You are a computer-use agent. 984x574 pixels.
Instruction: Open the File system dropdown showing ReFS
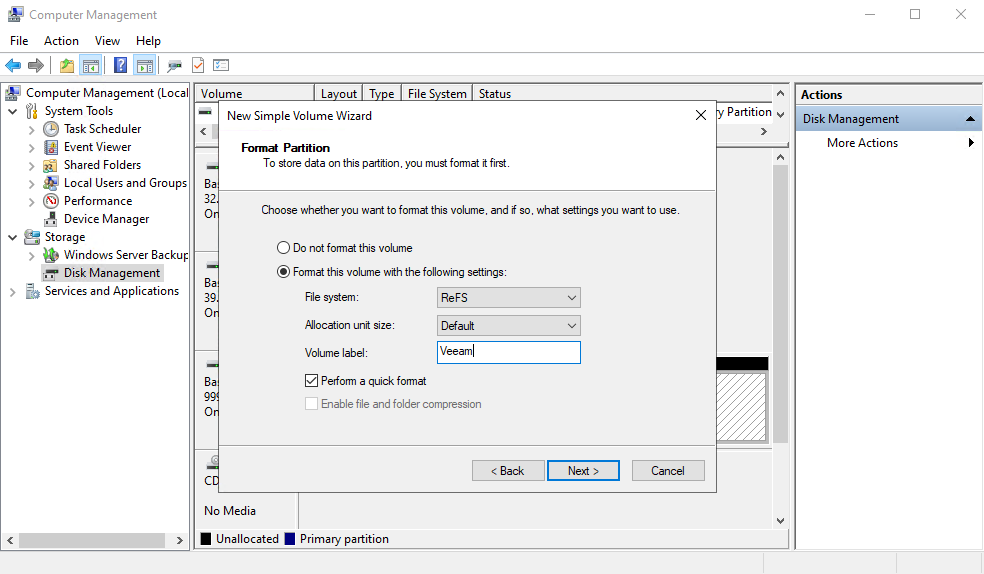pos(509,298)
